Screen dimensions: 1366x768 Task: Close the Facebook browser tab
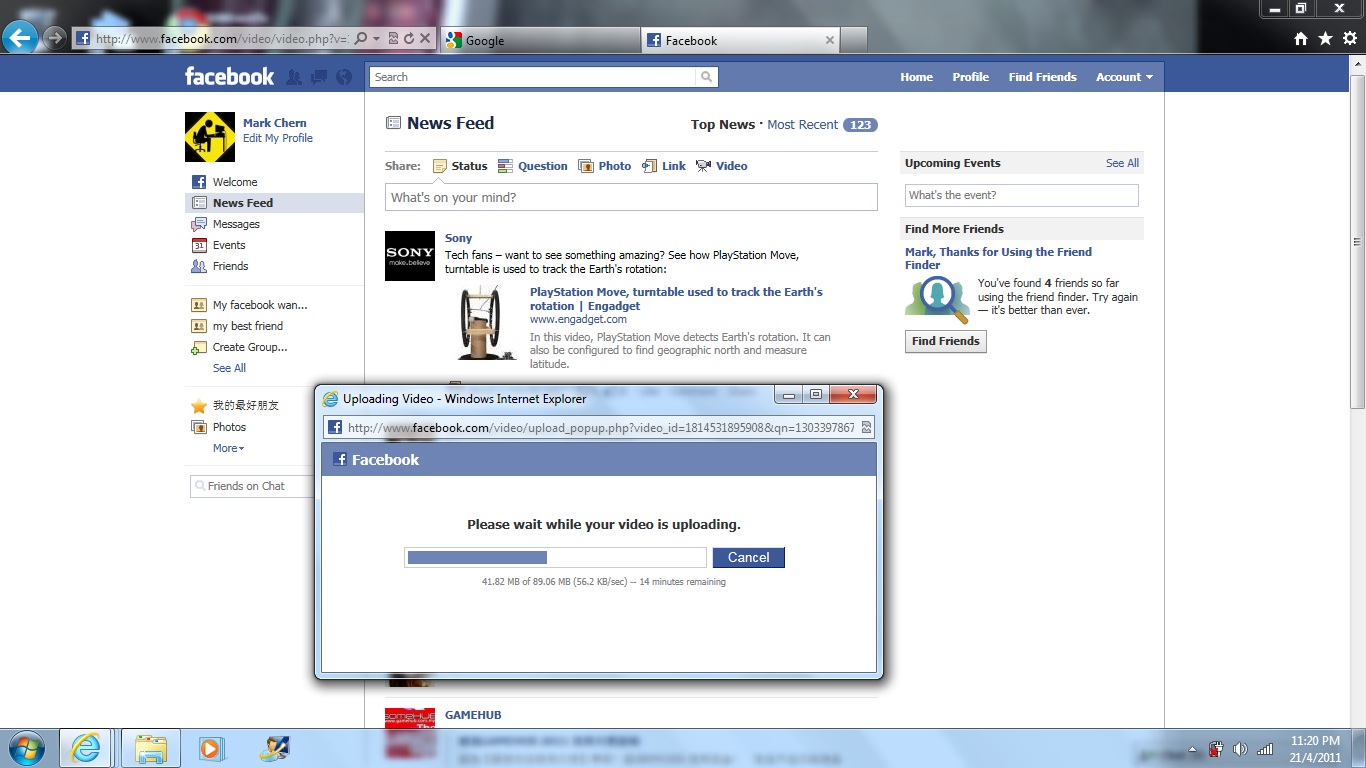click(829, 40)
